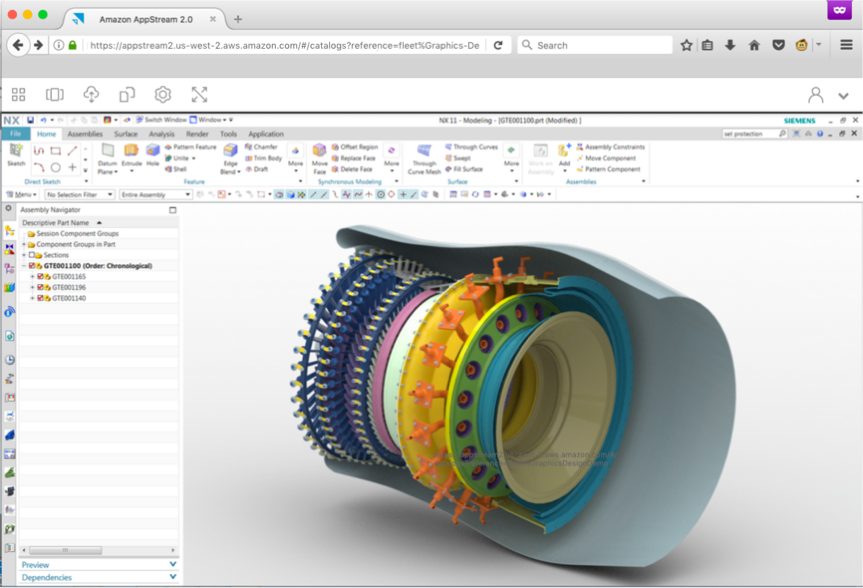Click the Assembly Navigator horizontal scrollbar thumb

pos(65,550)
